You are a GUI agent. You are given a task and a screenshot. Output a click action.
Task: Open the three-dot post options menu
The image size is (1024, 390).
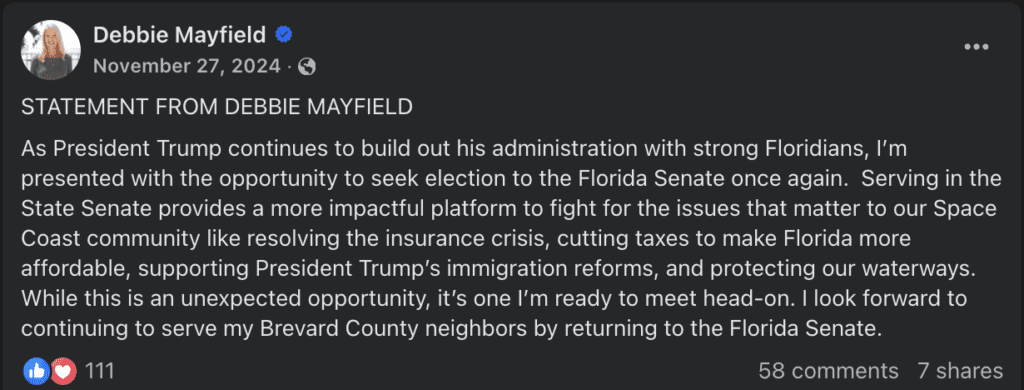point(976,47)
